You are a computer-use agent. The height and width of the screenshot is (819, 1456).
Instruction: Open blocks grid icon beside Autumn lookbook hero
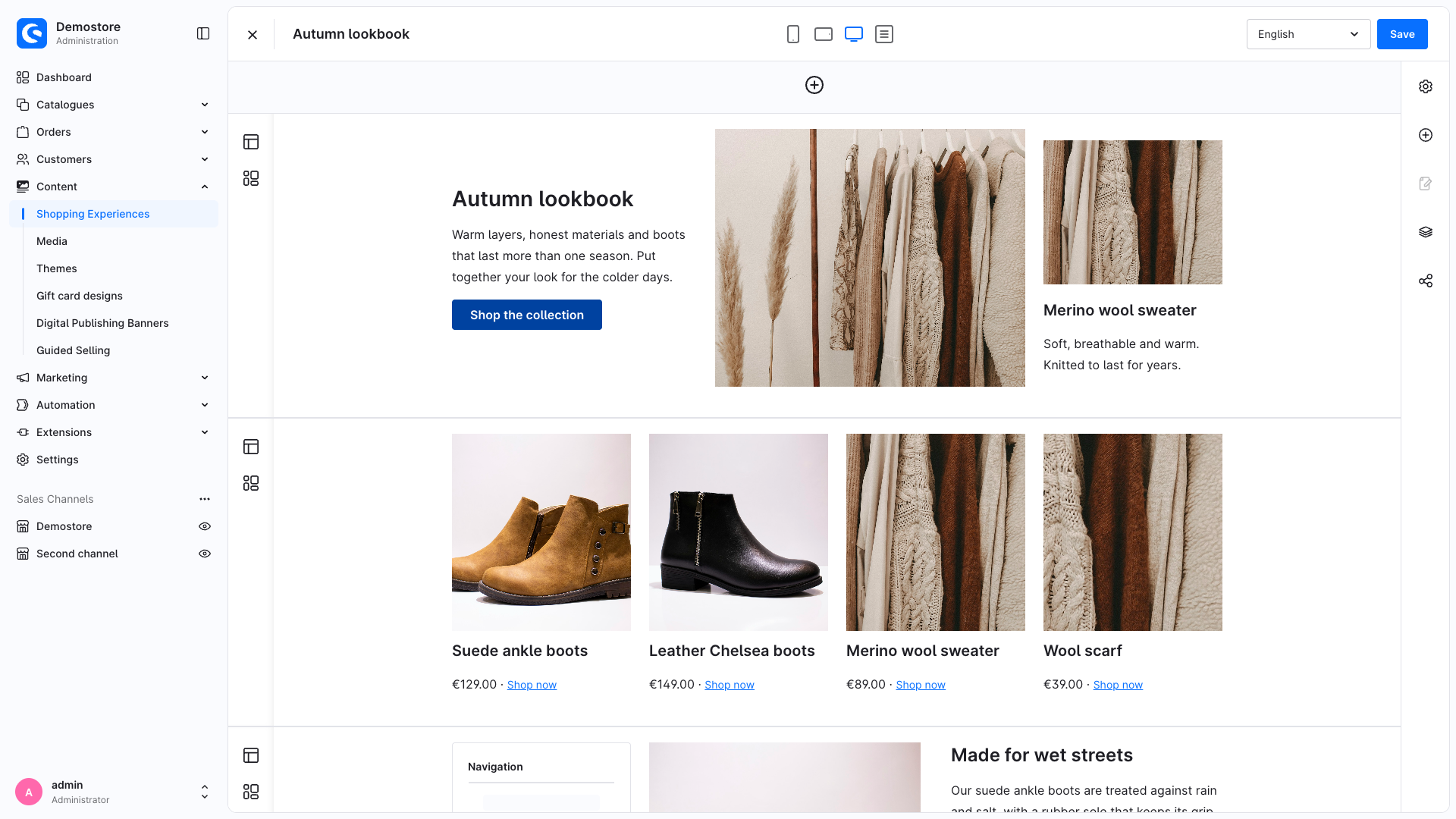click(251, 178)
